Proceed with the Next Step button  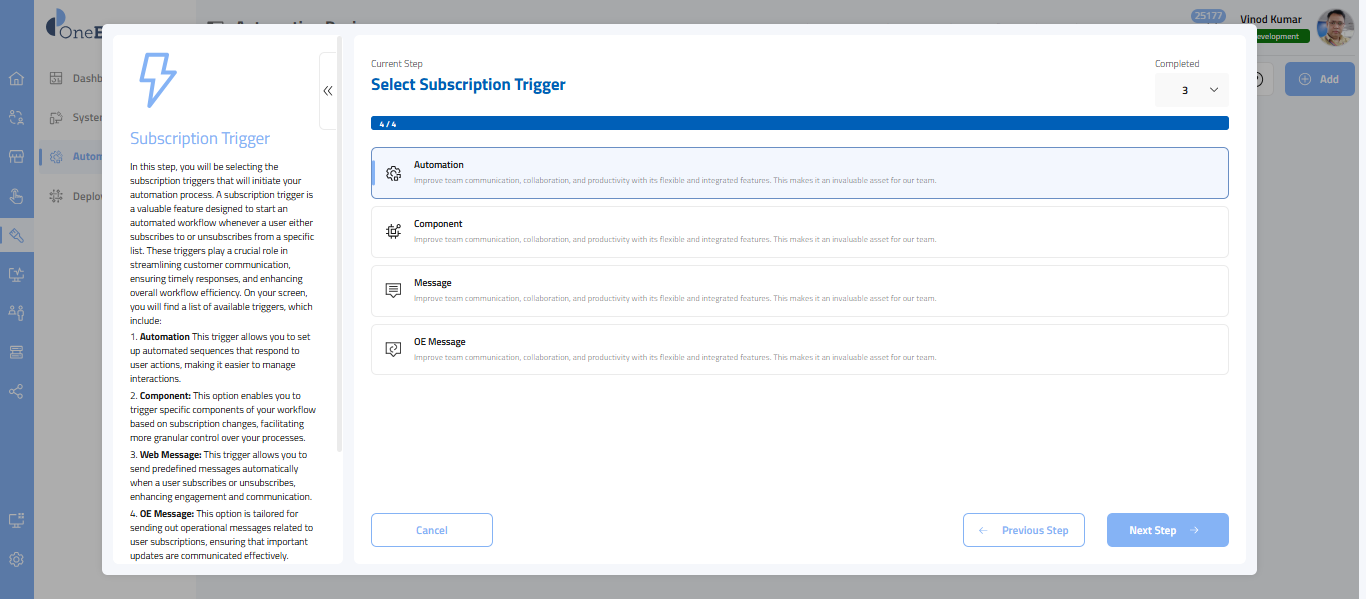pyautogui.click(x=1166, y=530)
